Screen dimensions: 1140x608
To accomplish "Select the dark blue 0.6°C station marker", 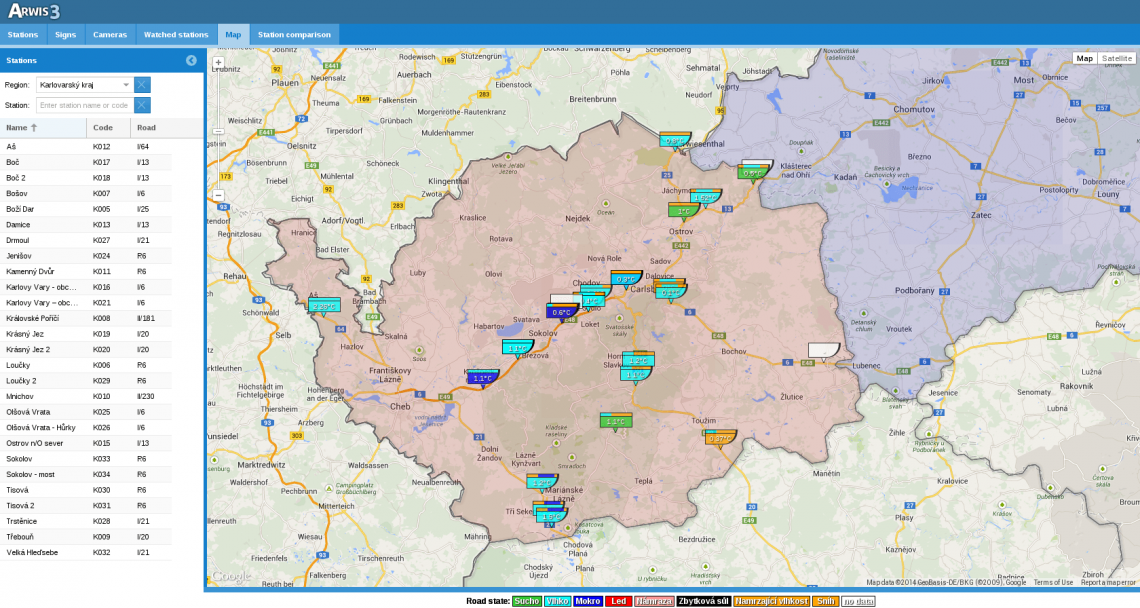I will (x=561, y=312).
